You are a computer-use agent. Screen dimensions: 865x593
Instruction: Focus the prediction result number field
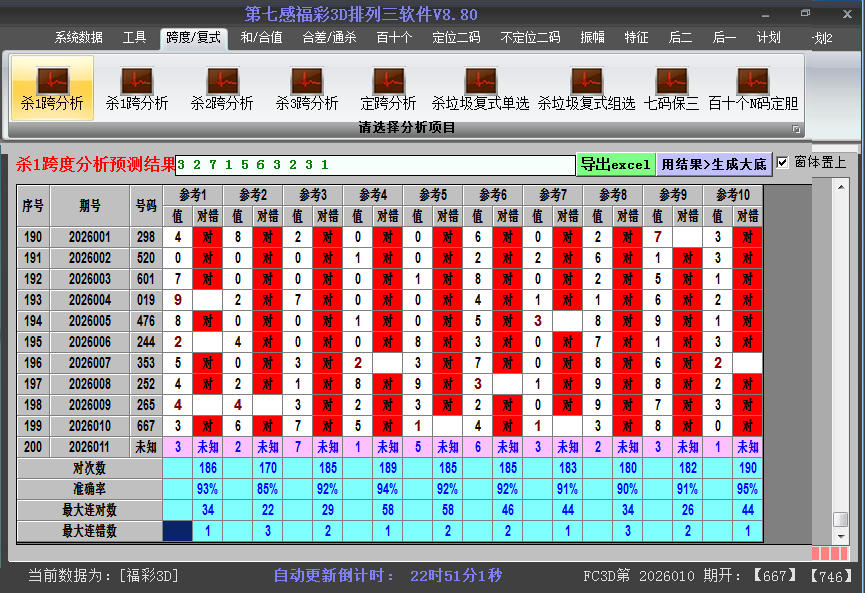point(375,165)
